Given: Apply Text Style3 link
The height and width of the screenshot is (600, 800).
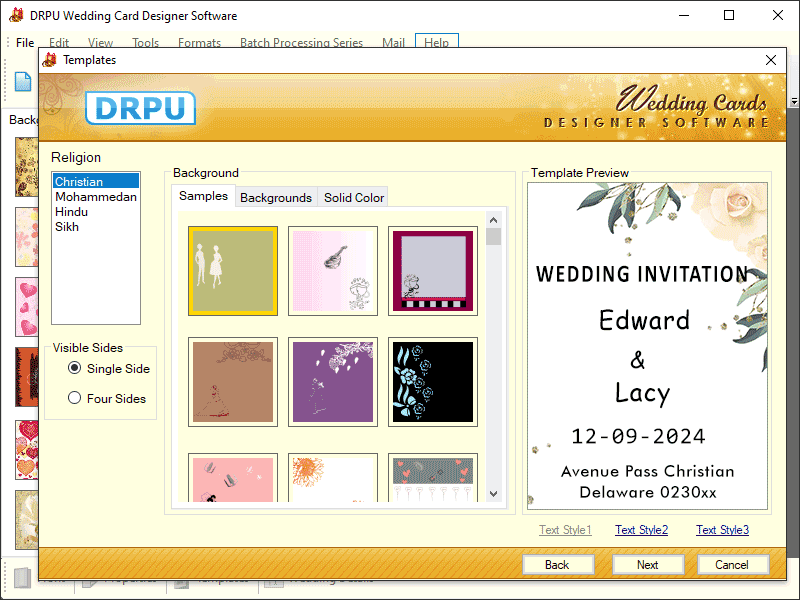Looking at the screenshot, I should pyautogui.click(x=722, y=530).
